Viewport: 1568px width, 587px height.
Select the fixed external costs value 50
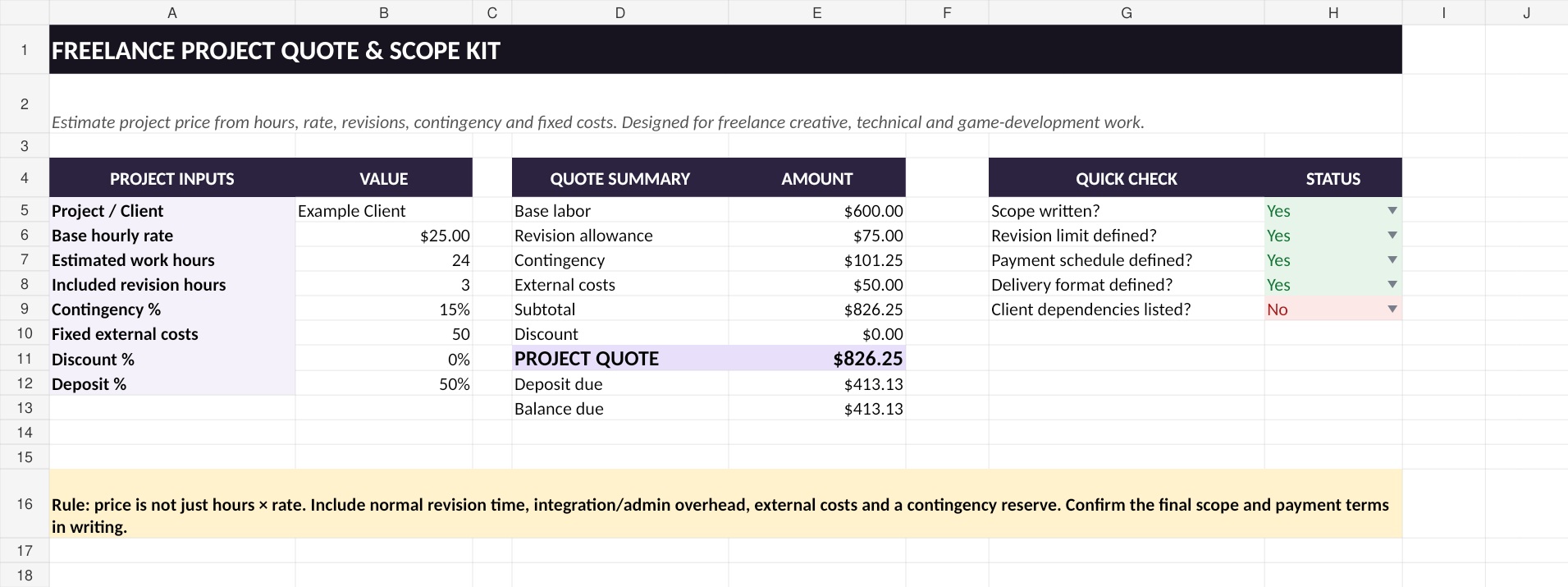pos(384,334)
